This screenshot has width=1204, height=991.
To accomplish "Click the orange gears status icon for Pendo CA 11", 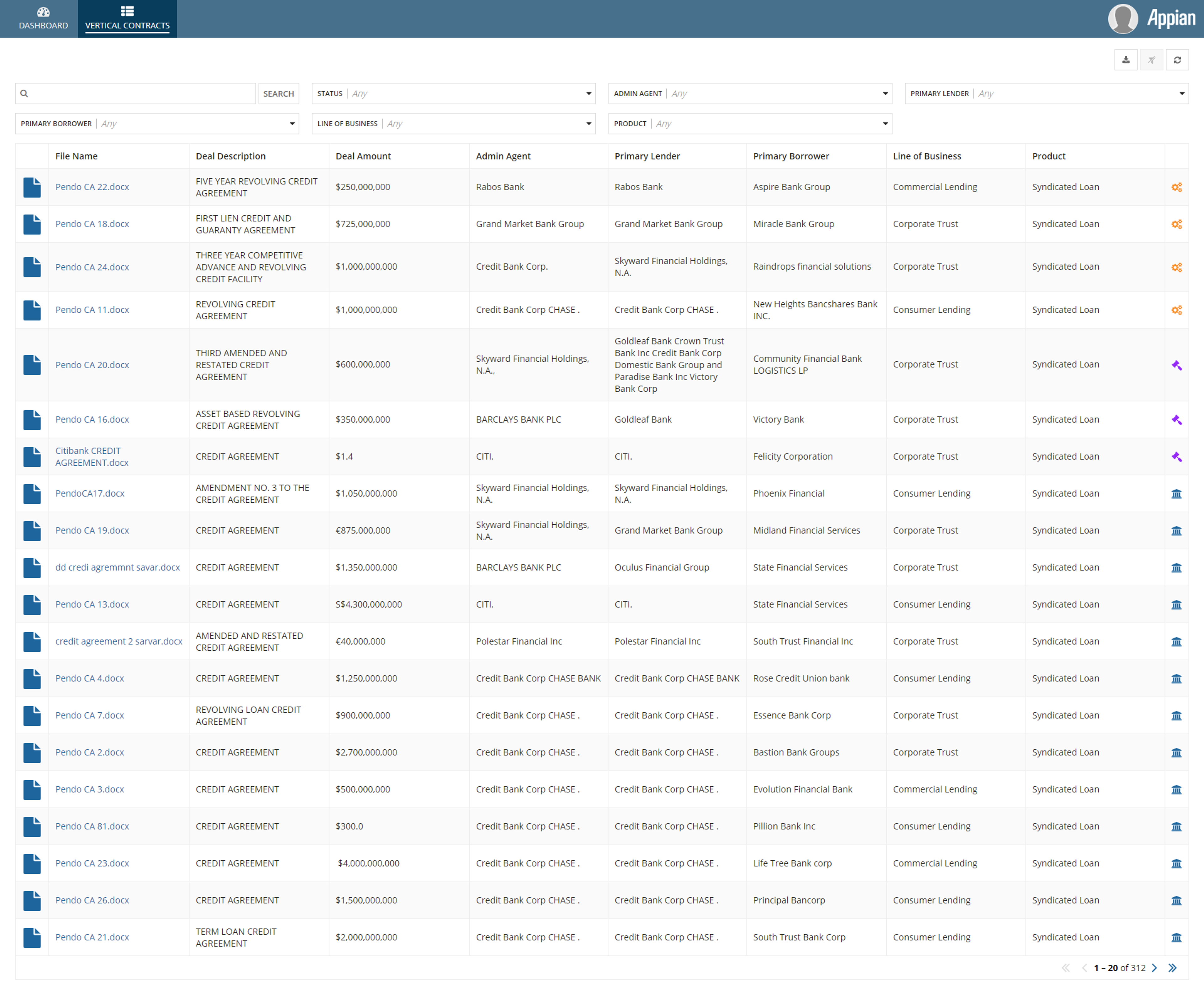I will (x=1177, y=310).
